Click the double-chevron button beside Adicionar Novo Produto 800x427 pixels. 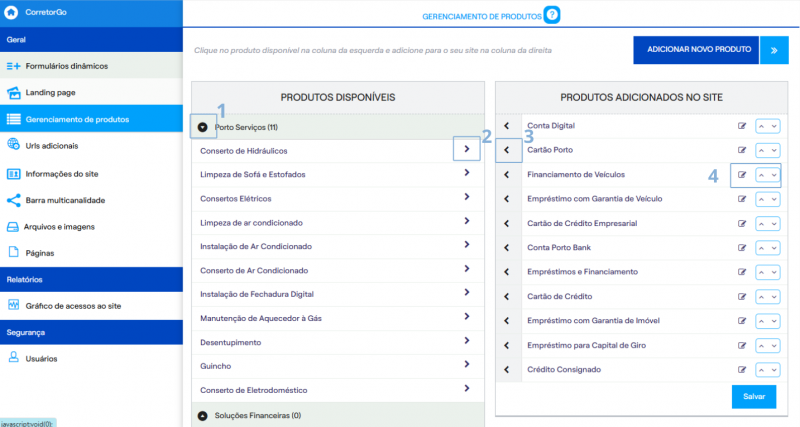click(x=774, y=50)
